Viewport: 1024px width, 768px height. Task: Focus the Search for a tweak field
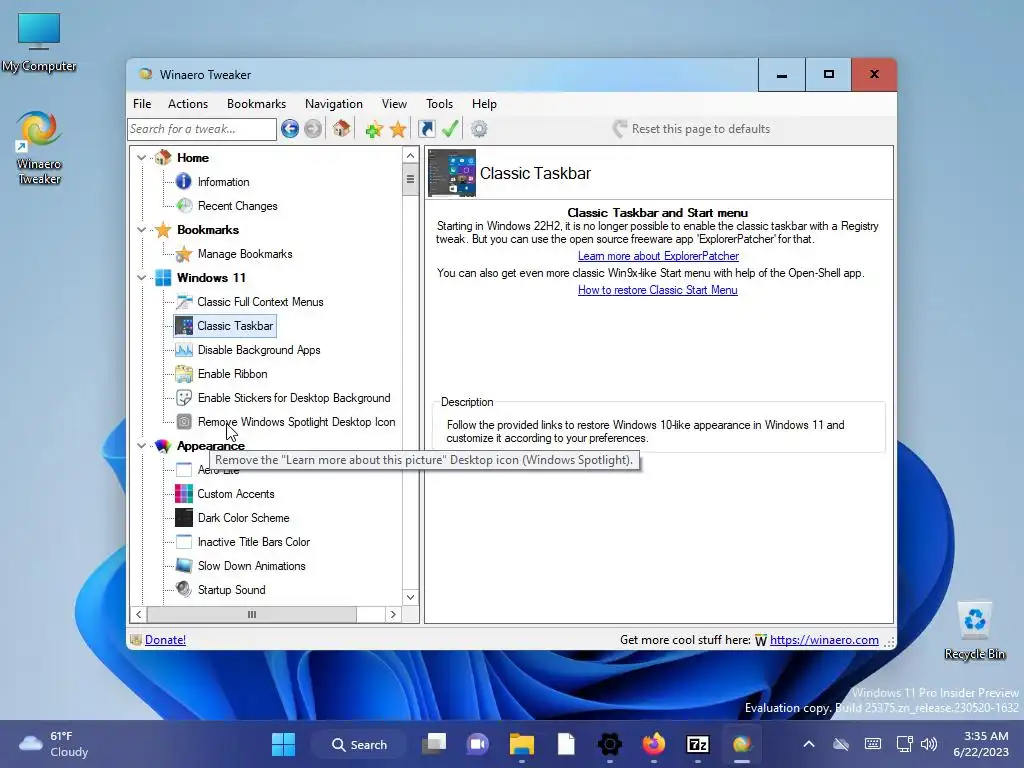coord(202,129)
